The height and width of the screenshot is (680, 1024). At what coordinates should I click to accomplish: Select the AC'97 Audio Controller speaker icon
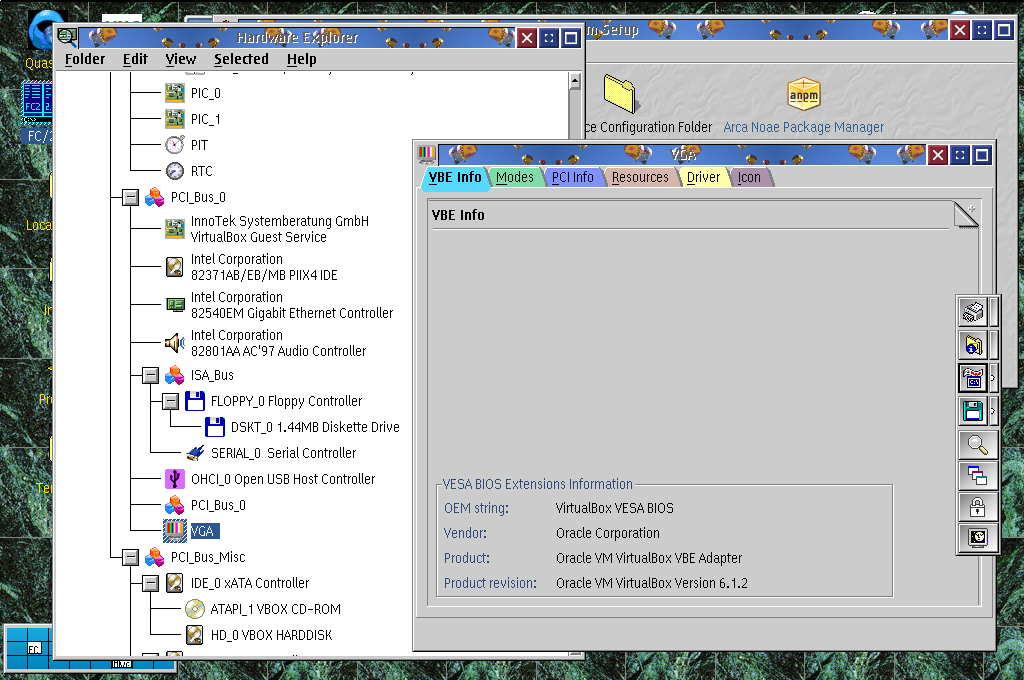click(x=174, y=343)
